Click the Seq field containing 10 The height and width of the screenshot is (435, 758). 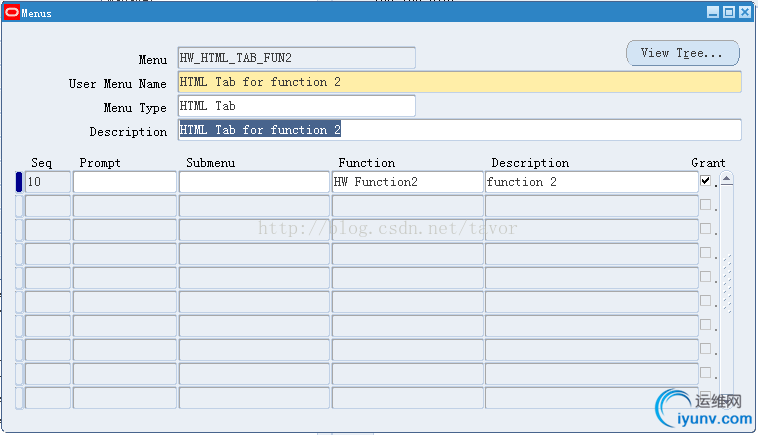tap(48, 182)
